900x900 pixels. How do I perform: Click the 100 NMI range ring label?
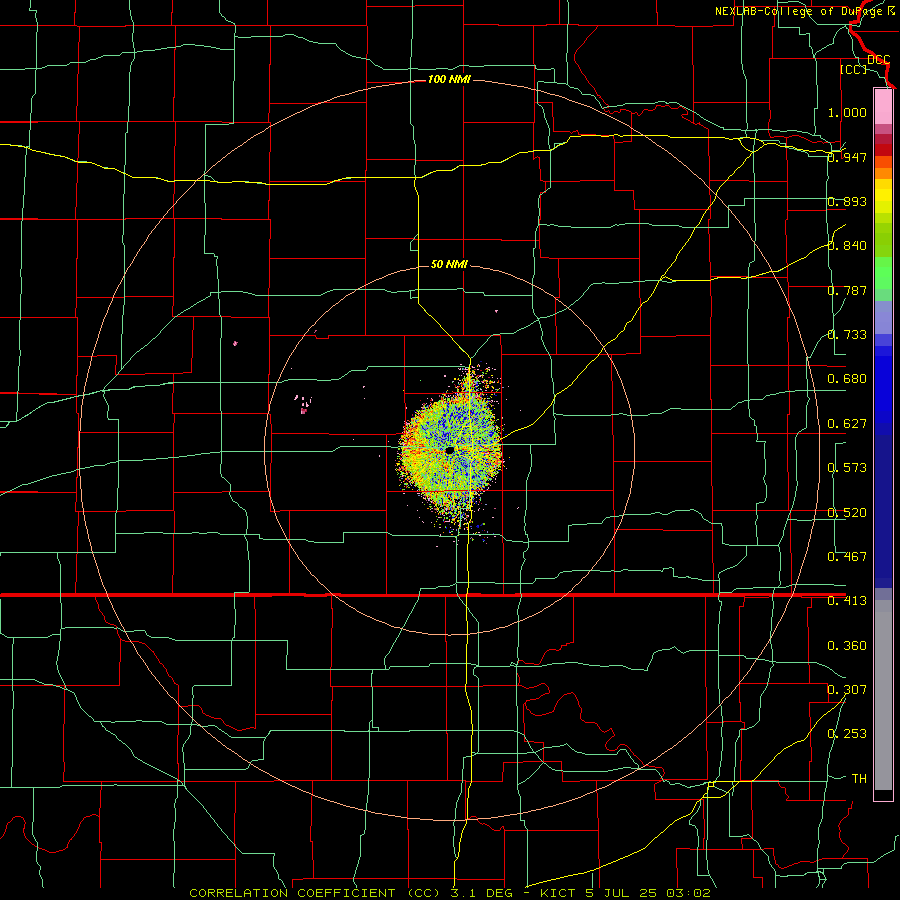pyautogui.click(x=449, y=79)
